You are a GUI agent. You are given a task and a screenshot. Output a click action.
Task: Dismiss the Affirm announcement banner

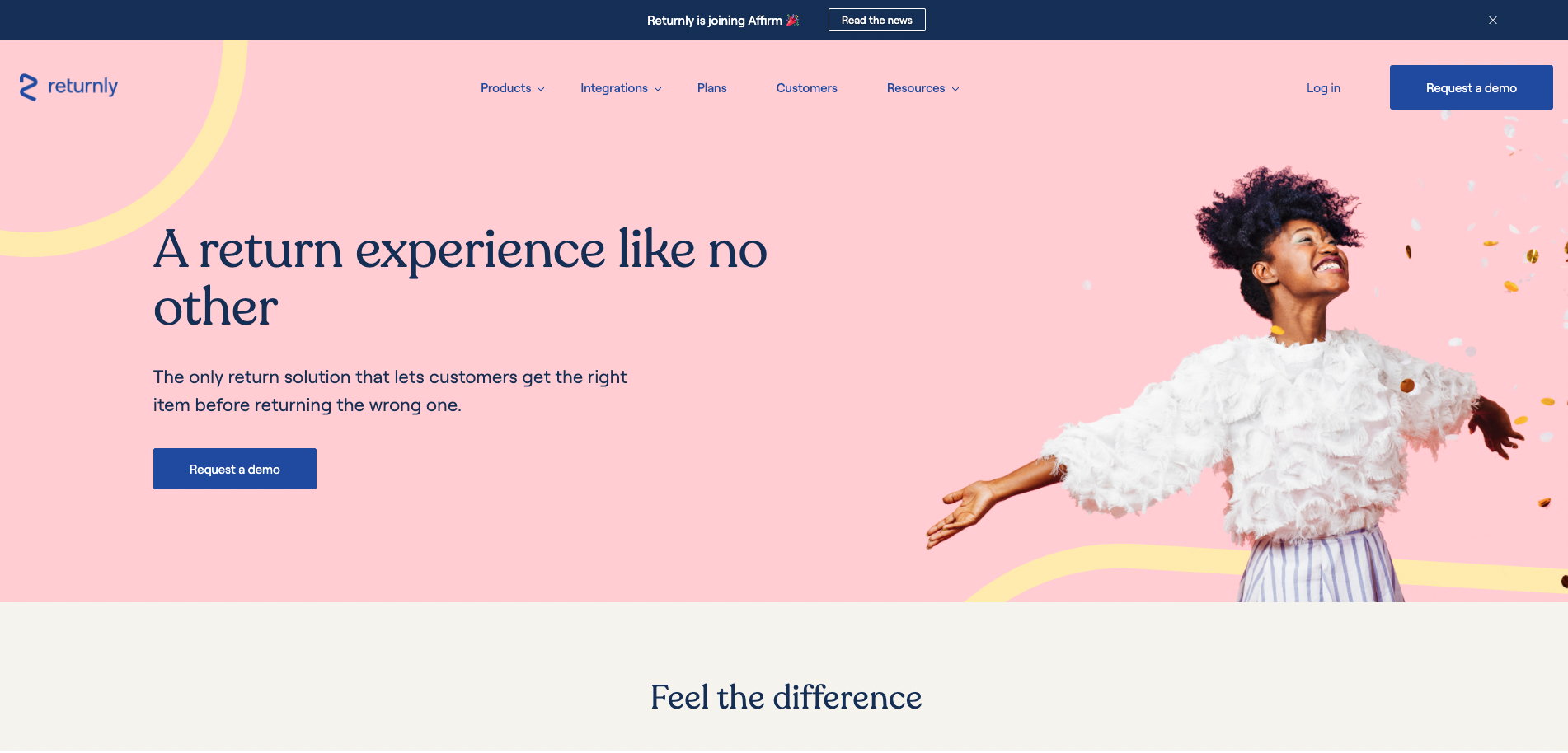tap(1493, 20)
